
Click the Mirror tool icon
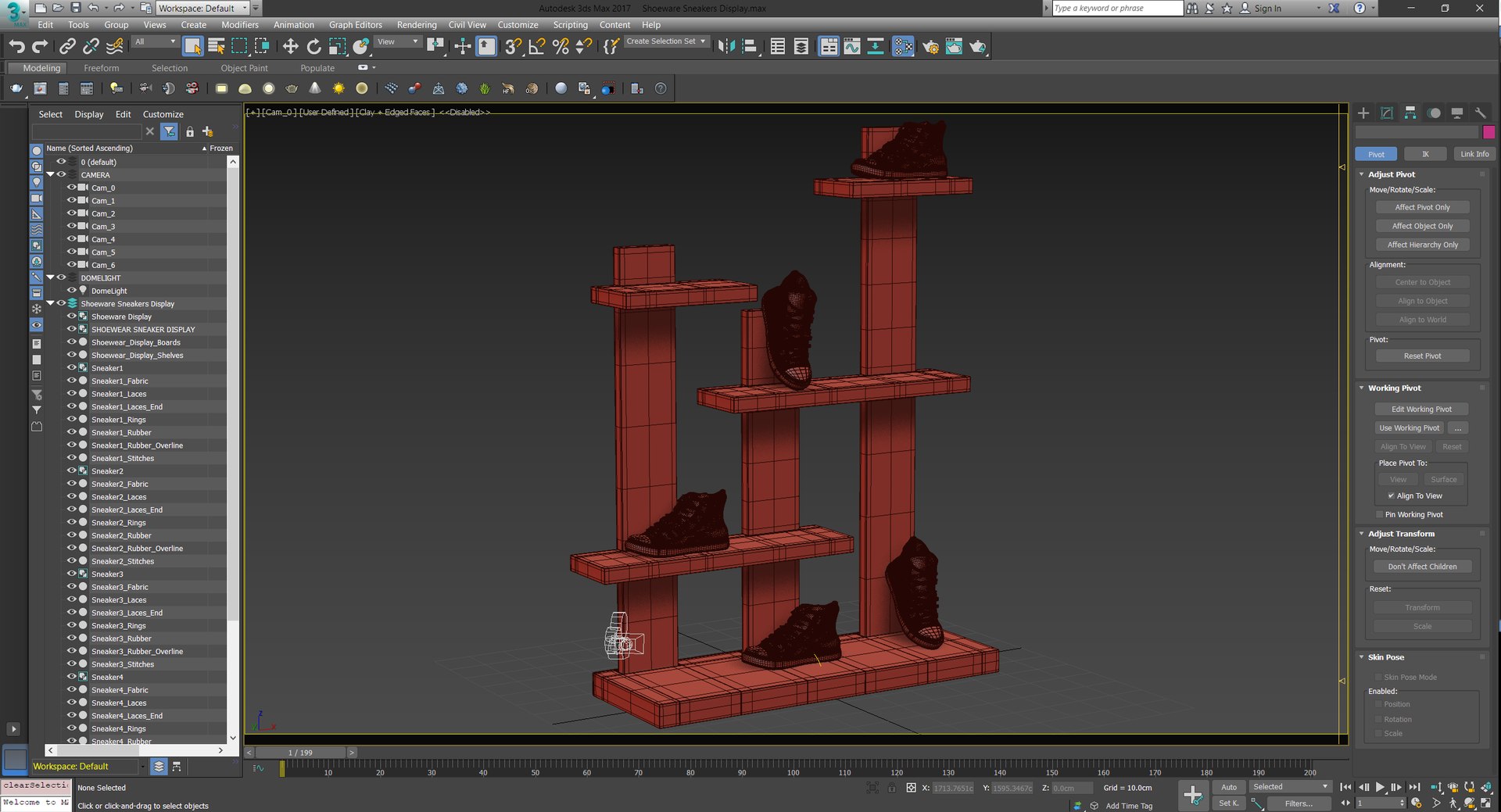click(725, 47)
